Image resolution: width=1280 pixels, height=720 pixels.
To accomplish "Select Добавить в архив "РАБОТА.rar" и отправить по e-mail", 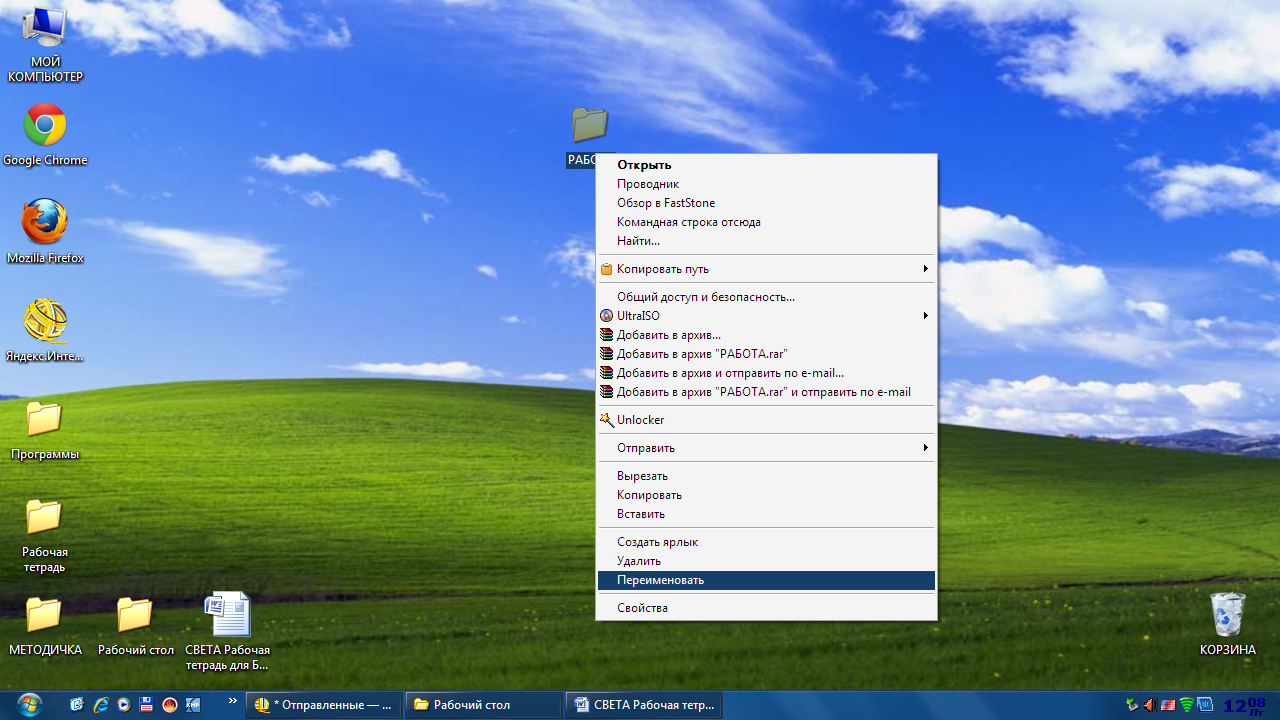I will point(766,392).
